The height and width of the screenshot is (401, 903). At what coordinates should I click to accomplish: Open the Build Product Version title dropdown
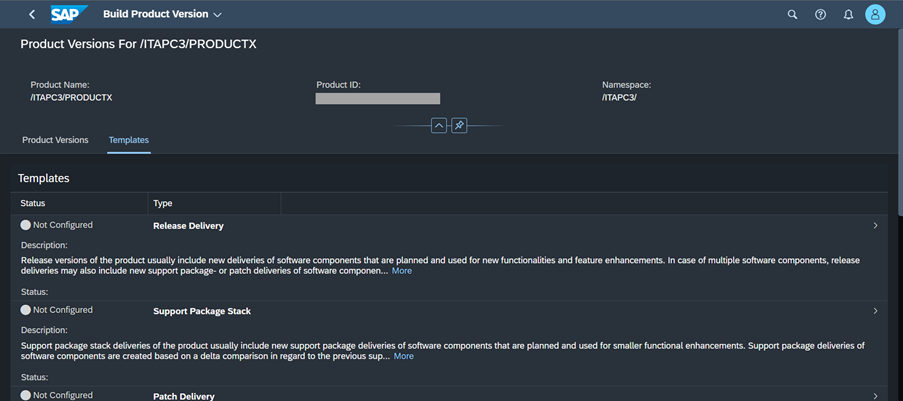162,14
